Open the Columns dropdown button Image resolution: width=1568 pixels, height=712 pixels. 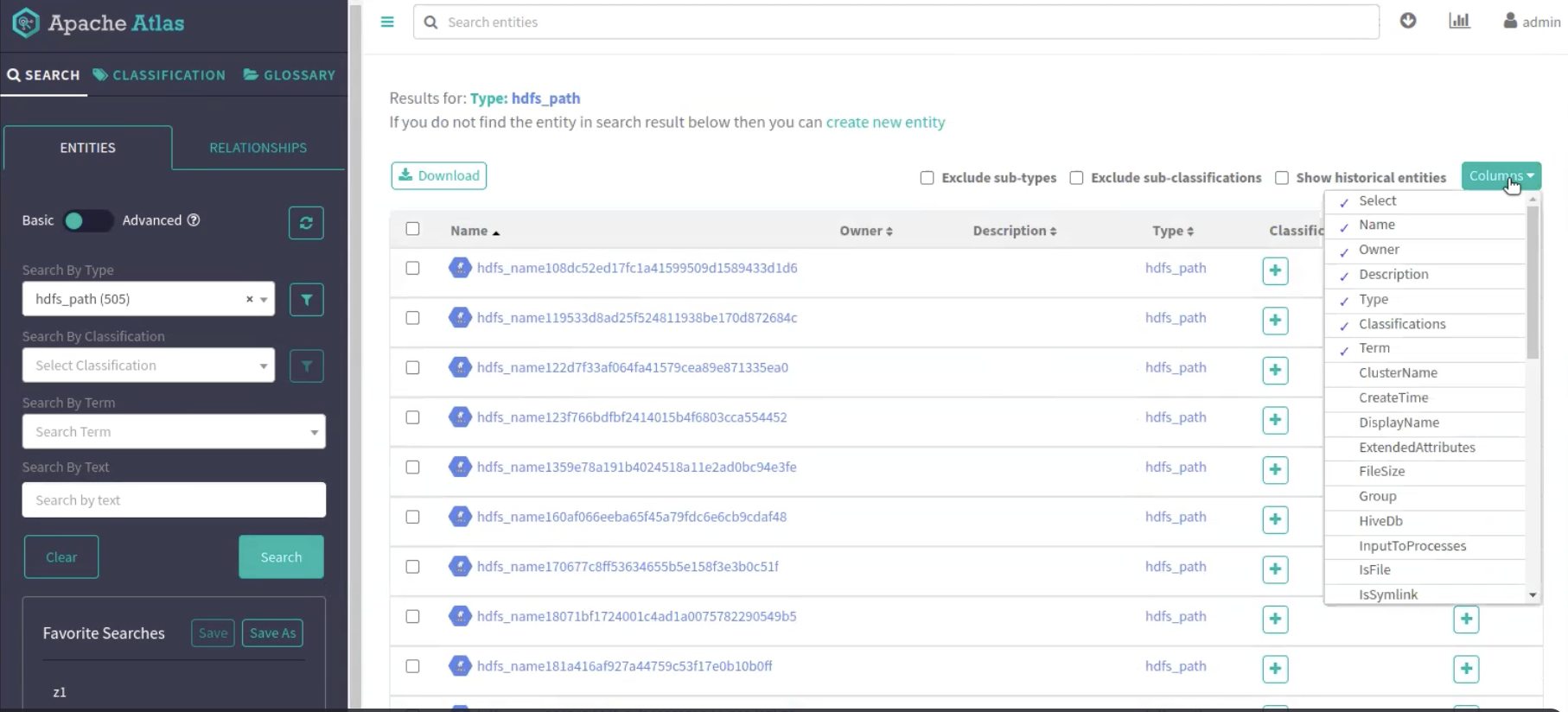[1500, 176]
